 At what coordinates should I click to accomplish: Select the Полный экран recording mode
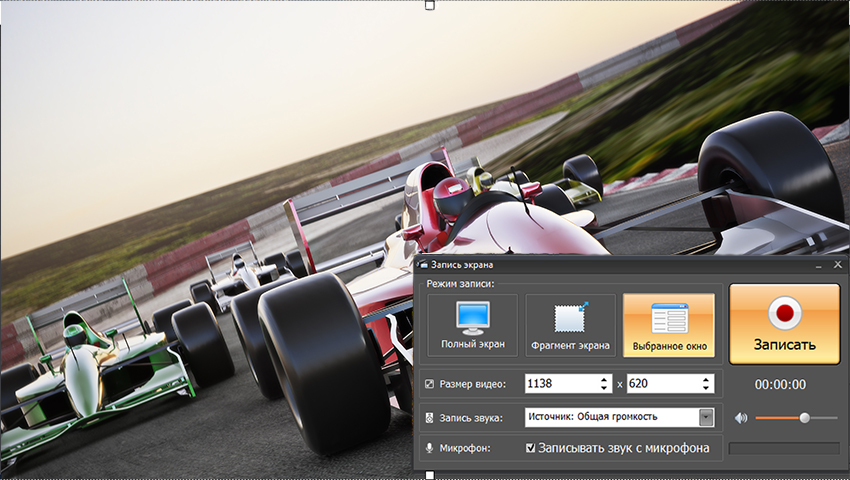[473, 325]
